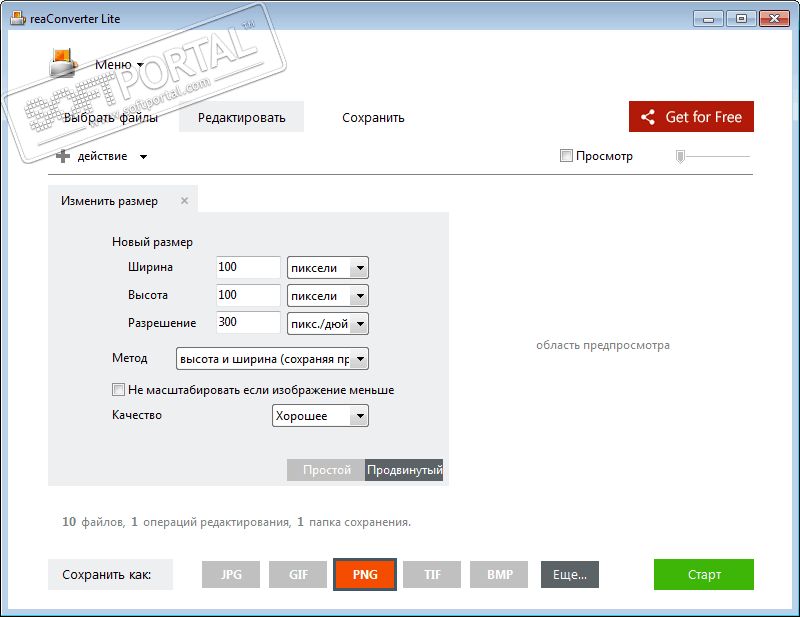Click the reaConverter title bar icon
The width and height of the screenshot is (800, 617).
(18, 19)
